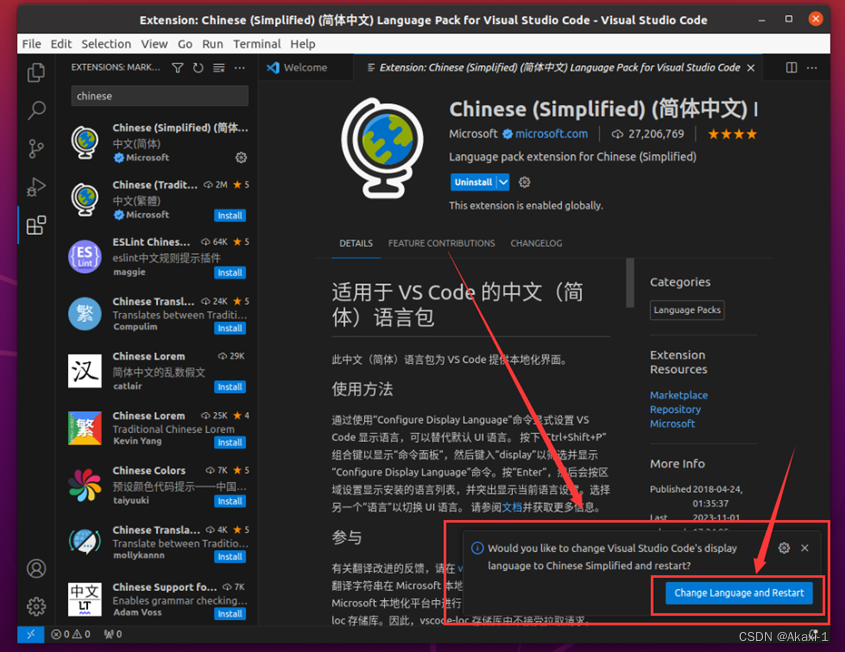
Task: Open the Selection menu
Action: (106, 44)
